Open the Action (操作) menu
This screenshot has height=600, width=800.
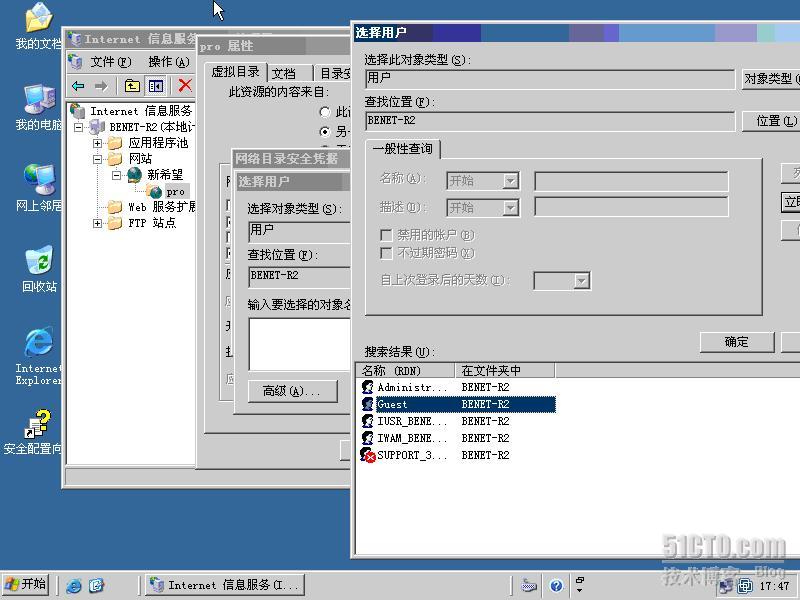[169, 62]
